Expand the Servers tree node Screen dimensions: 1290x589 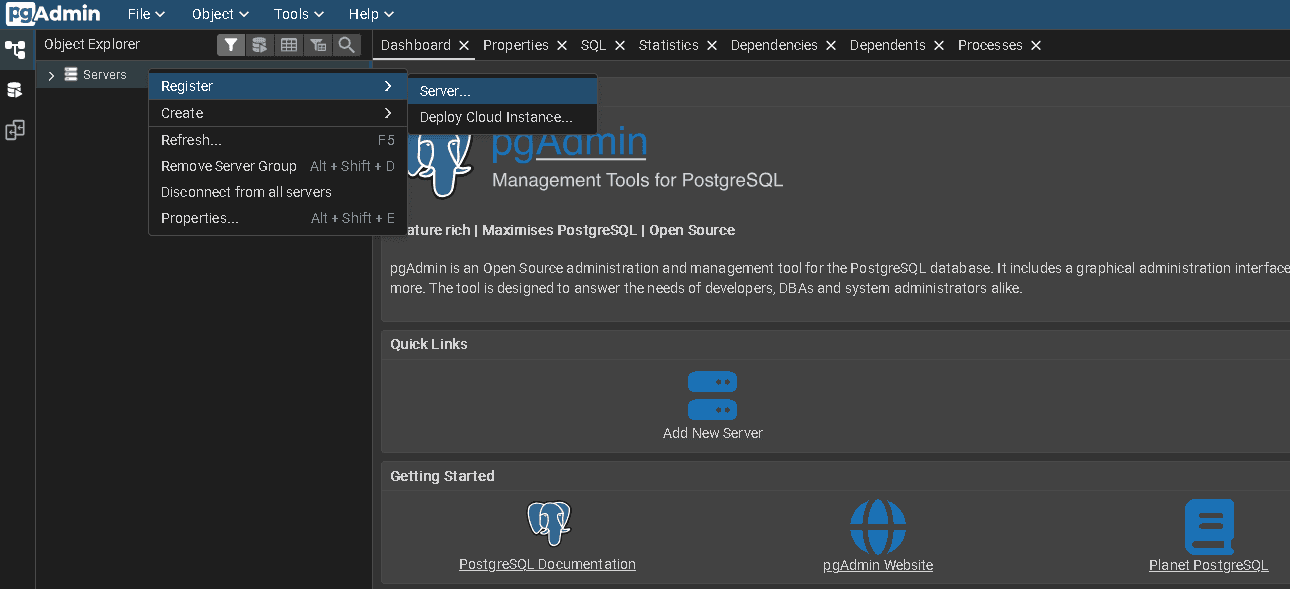tap(51, 75)
